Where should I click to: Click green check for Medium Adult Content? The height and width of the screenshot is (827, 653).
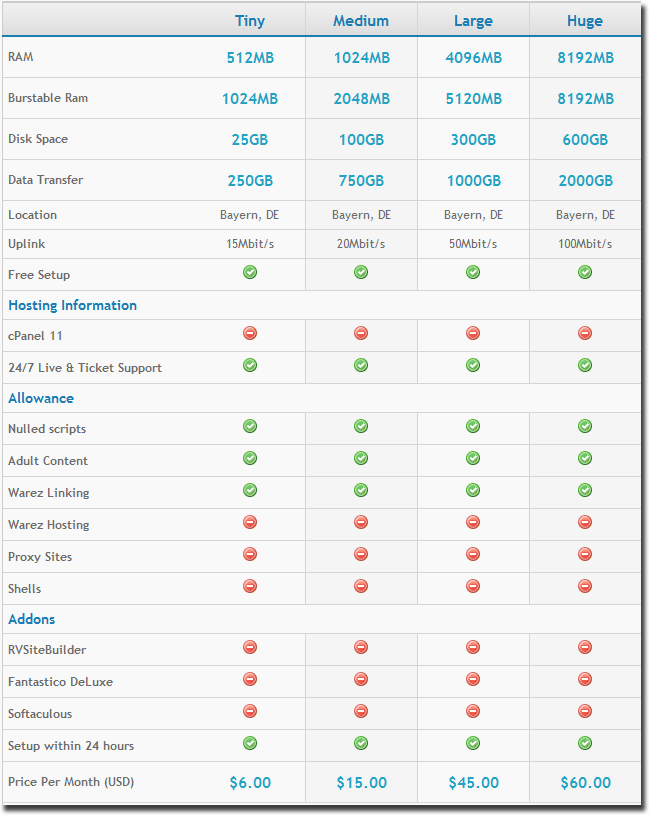tap(361, 459)
